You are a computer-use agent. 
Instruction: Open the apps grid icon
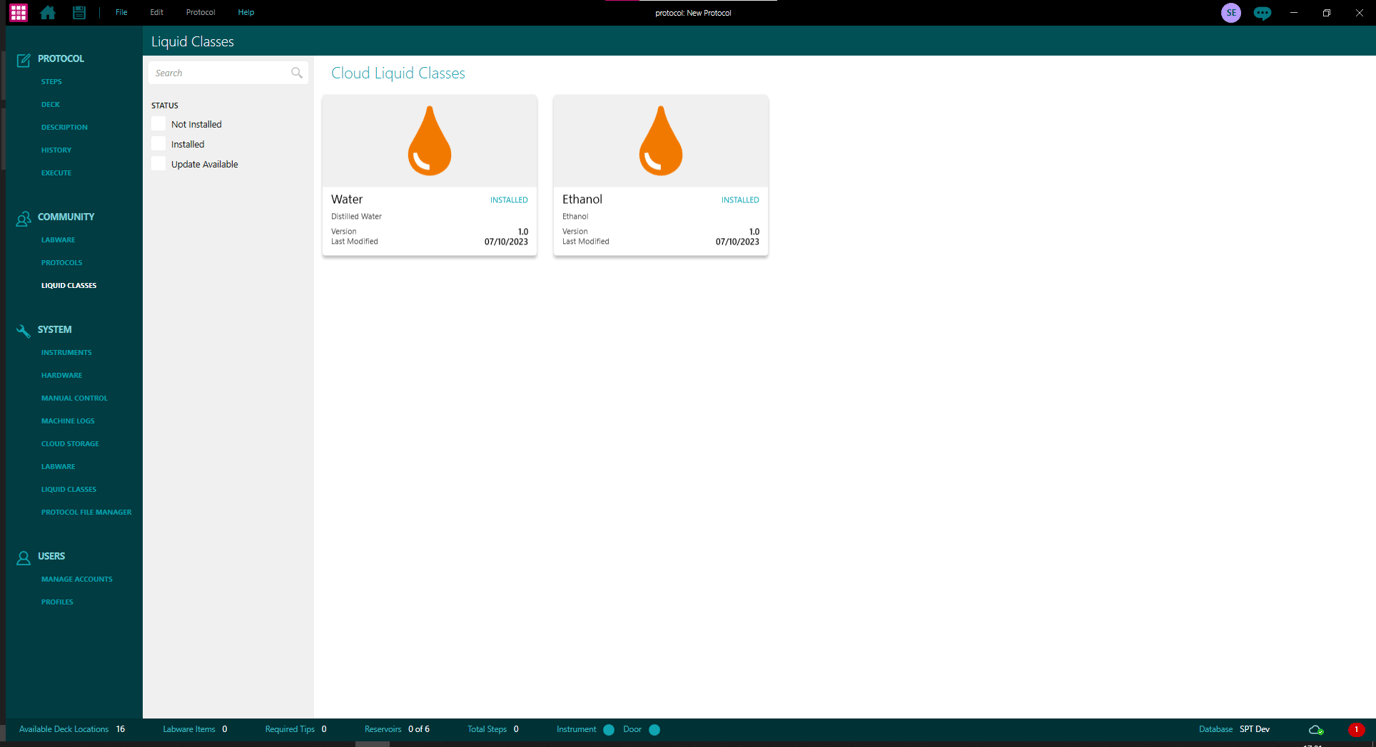(18, 12)
